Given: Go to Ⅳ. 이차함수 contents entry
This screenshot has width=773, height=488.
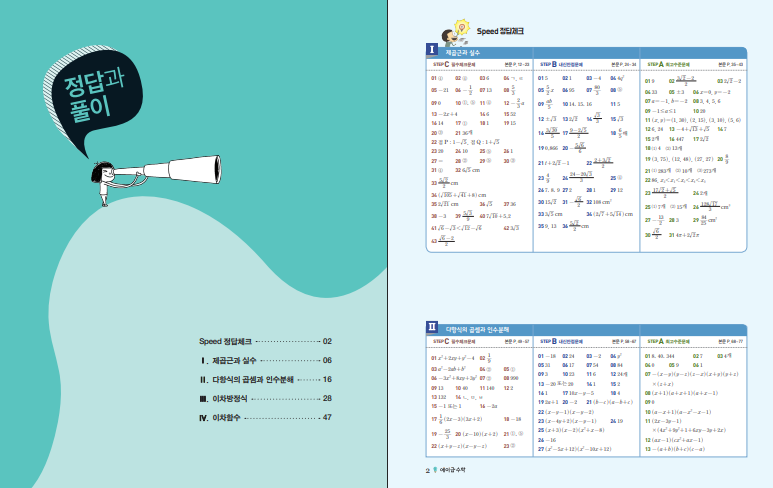Looking at the screenshot, I should pyautogui.click(x=265, y=416).
